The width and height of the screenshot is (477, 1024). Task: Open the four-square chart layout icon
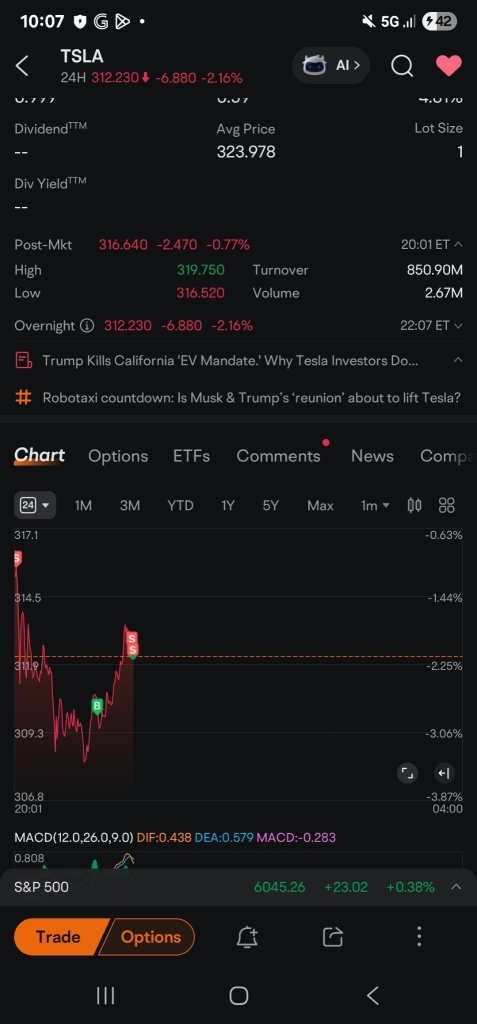click(x=447, y=505)
